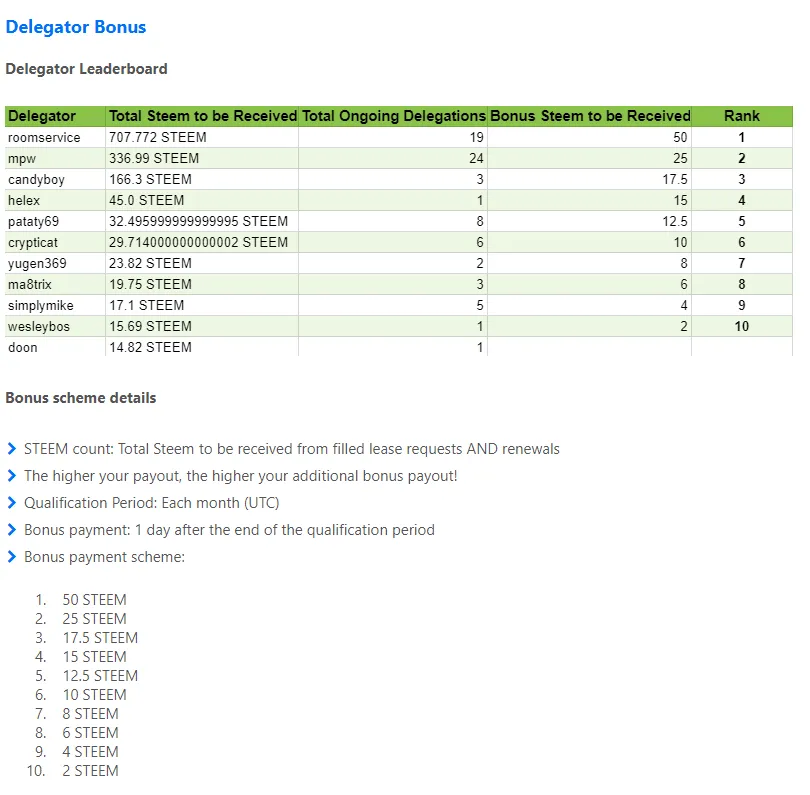Click the 17.1 STEEM value
Screen dimensions: 810x795
[147, 305]
